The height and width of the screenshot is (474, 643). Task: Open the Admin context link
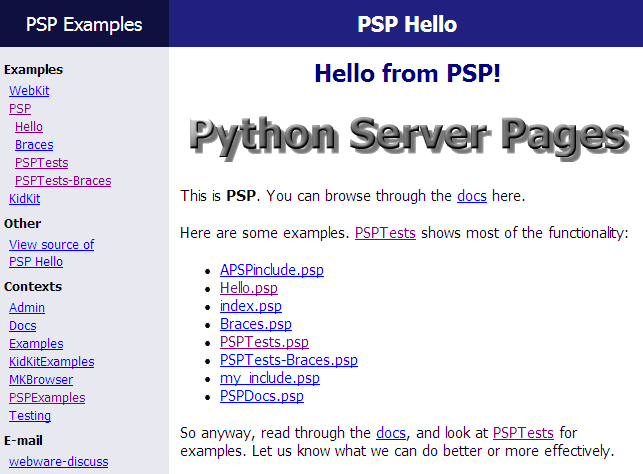coord(27,307)
